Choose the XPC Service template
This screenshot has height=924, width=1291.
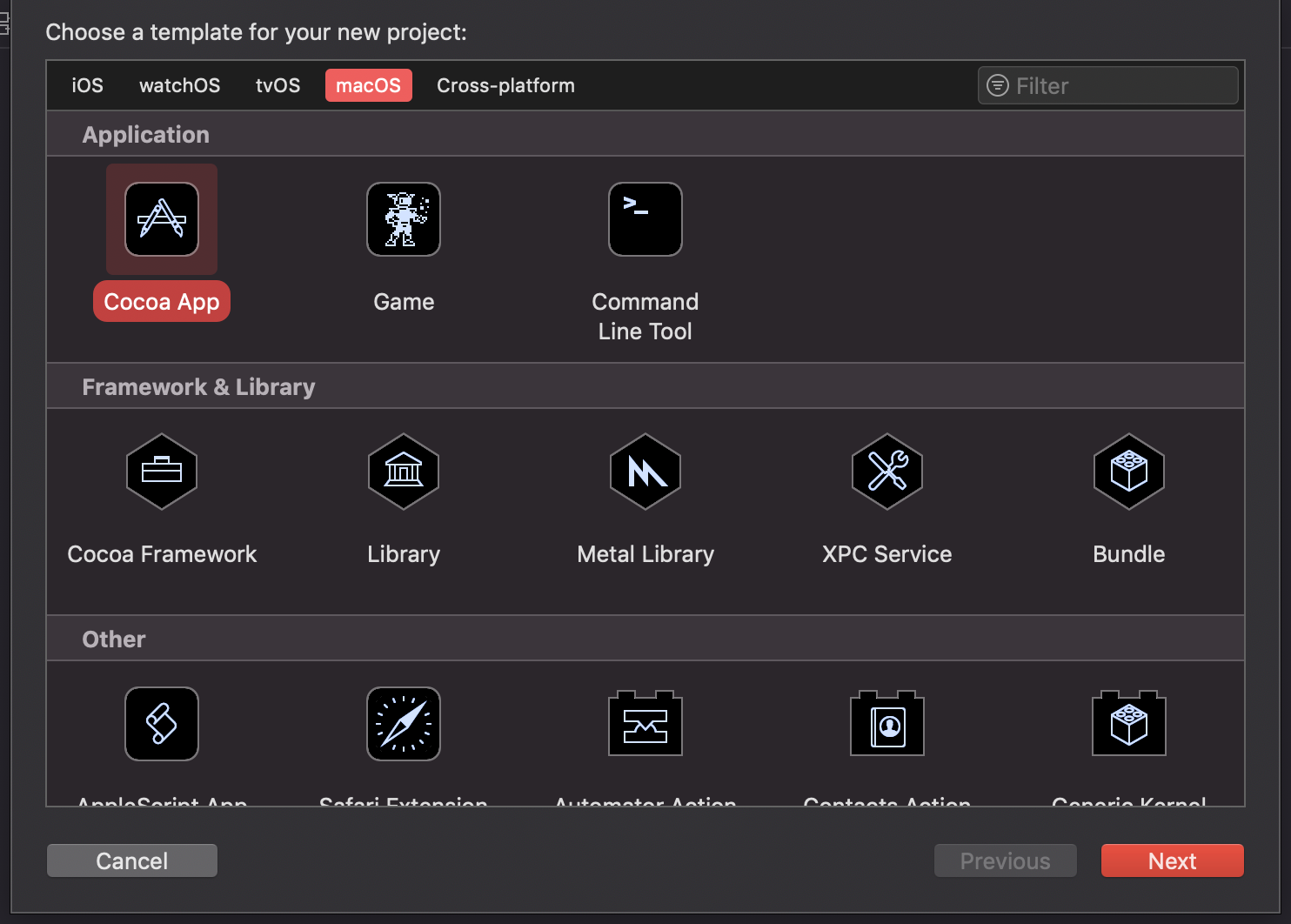886,472
